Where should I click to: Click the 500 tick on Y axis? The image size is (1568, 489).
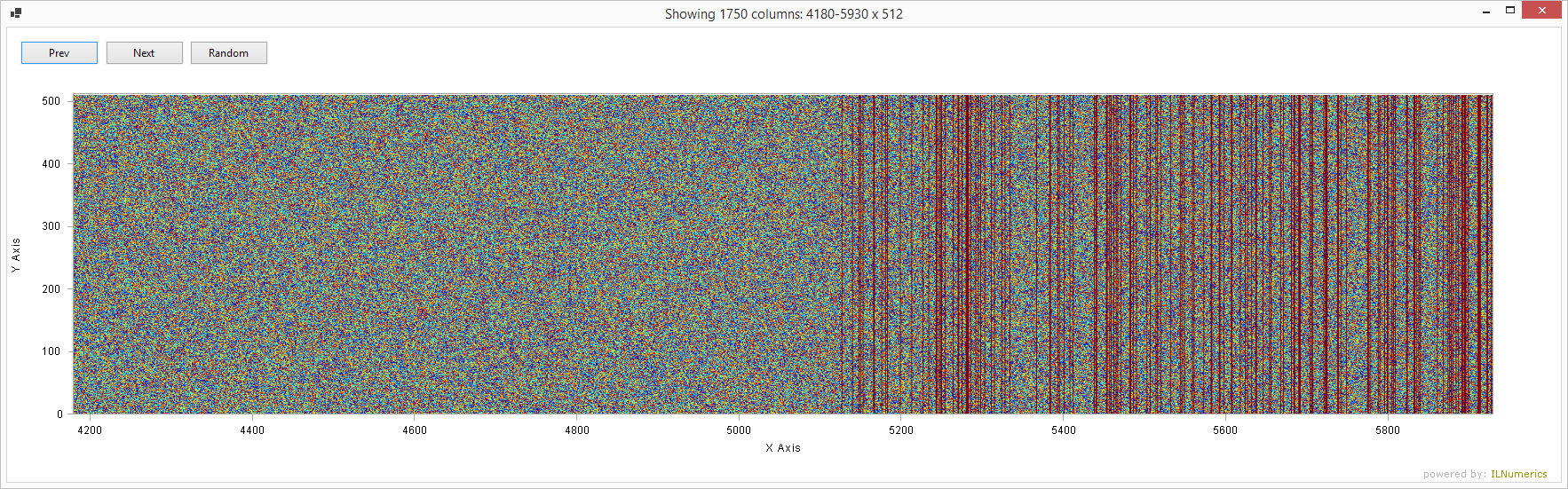(x=51, y=101)
